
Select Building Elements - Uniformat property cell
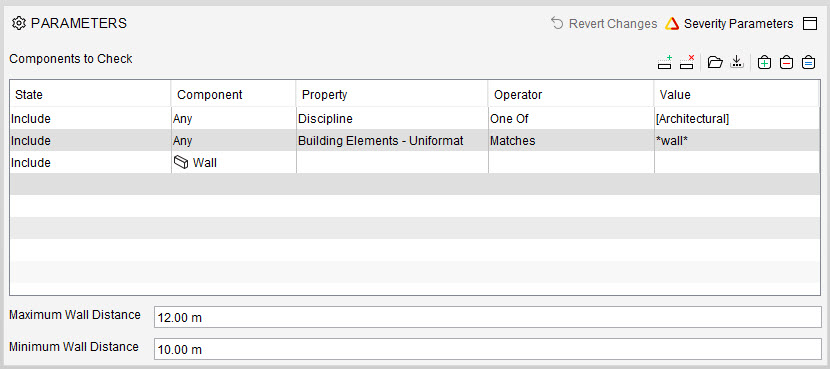[392, 141]
